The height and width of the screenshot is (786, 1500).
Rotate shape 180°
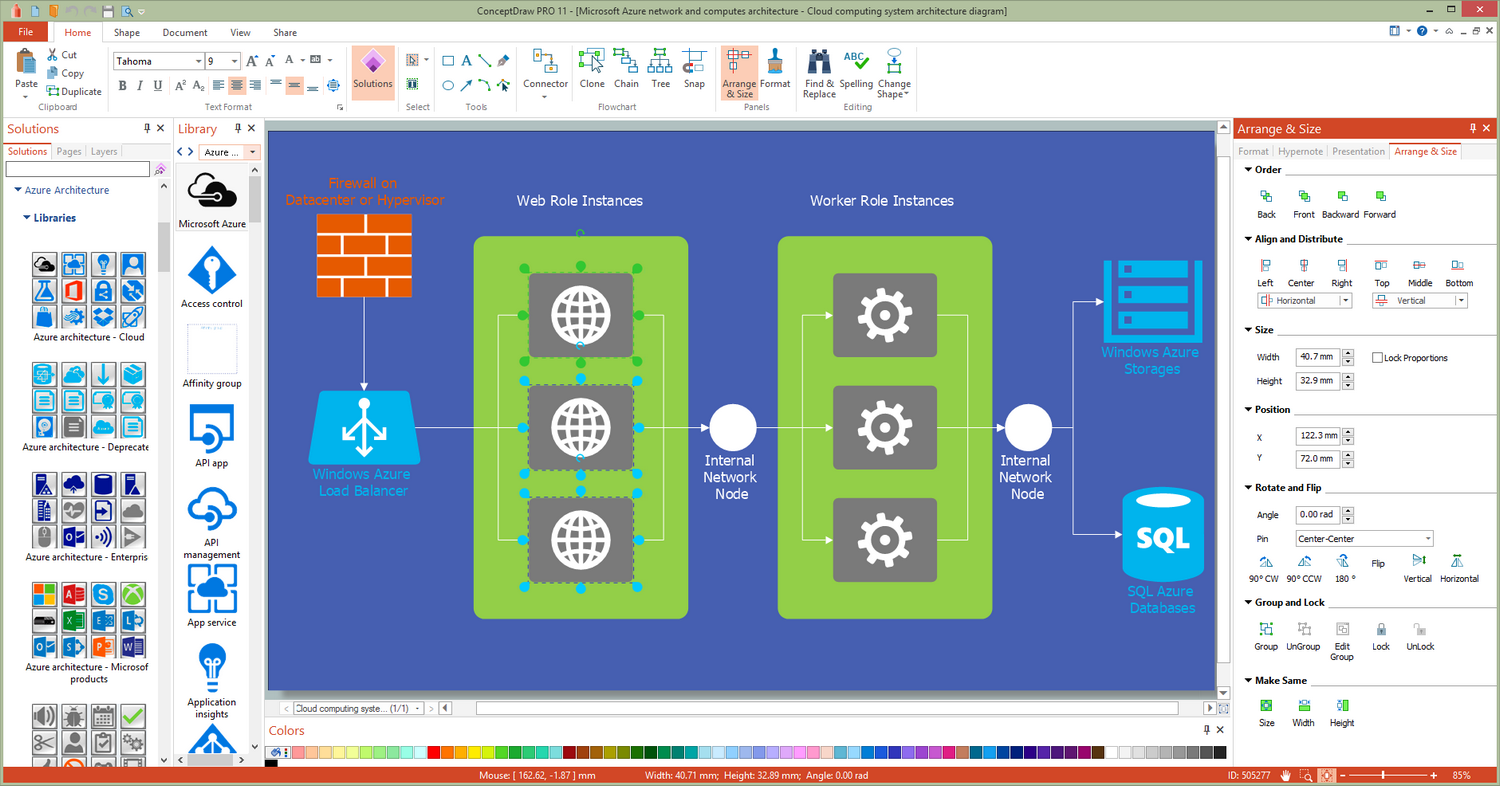pyautogui.click(x=1345, y=569)
